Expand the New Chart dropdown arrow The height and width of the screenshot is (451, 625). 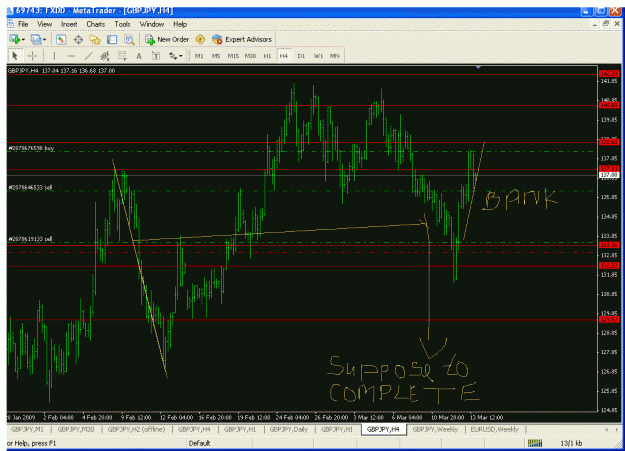pyautogui.click(x=24, y=40)
